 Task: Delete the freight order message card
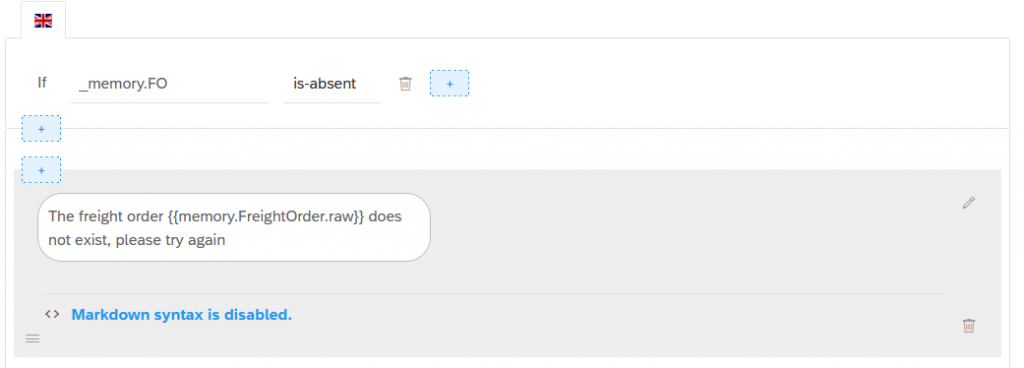[x=968, y=325]
